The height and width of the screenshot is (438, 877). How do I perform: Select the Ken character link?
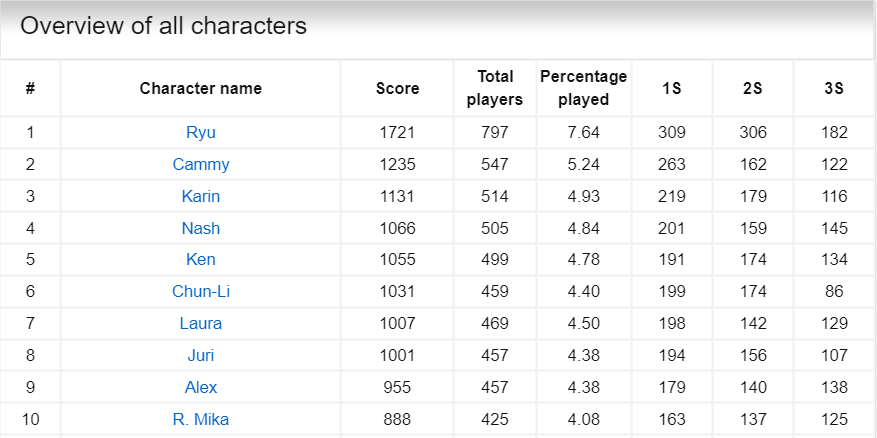pos(201,260)
